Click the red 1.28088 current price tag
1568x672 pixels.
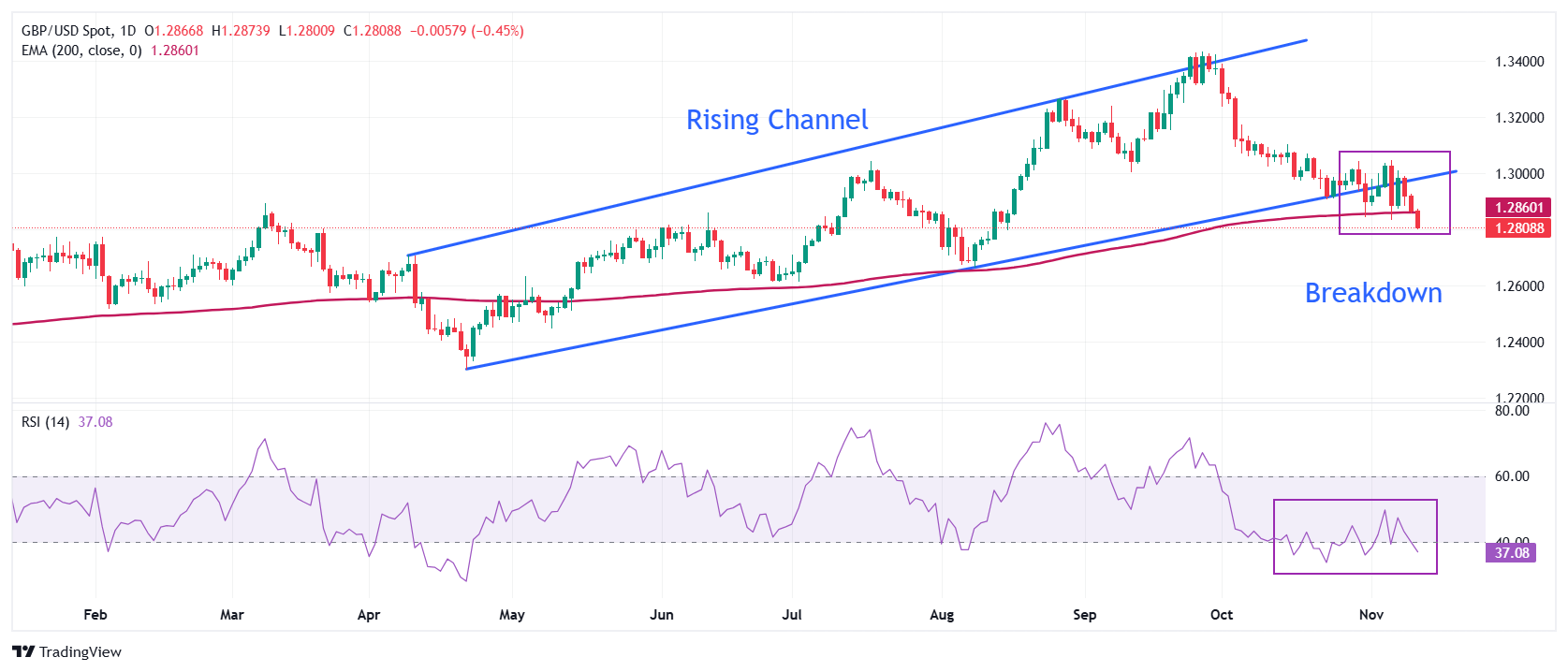click(x=1518, y=228)
